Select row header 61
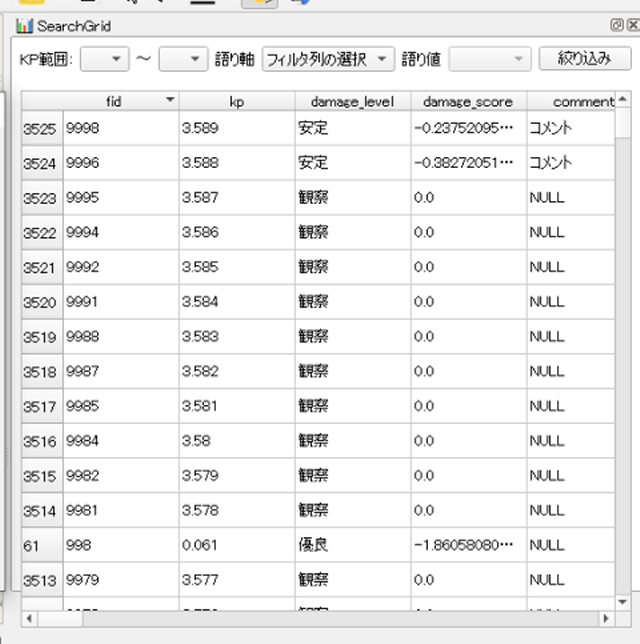 point(41,545)
